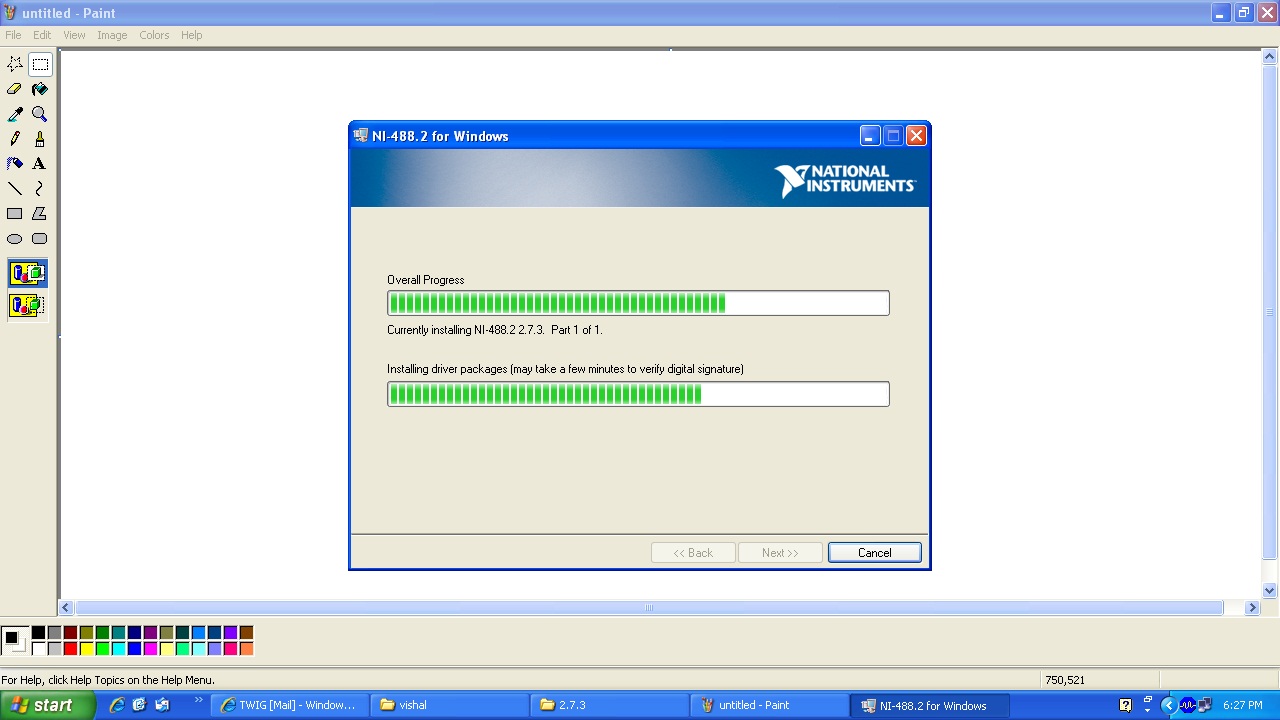
Task: Activate the Airbrush spray can
Action: coord(15,164)
